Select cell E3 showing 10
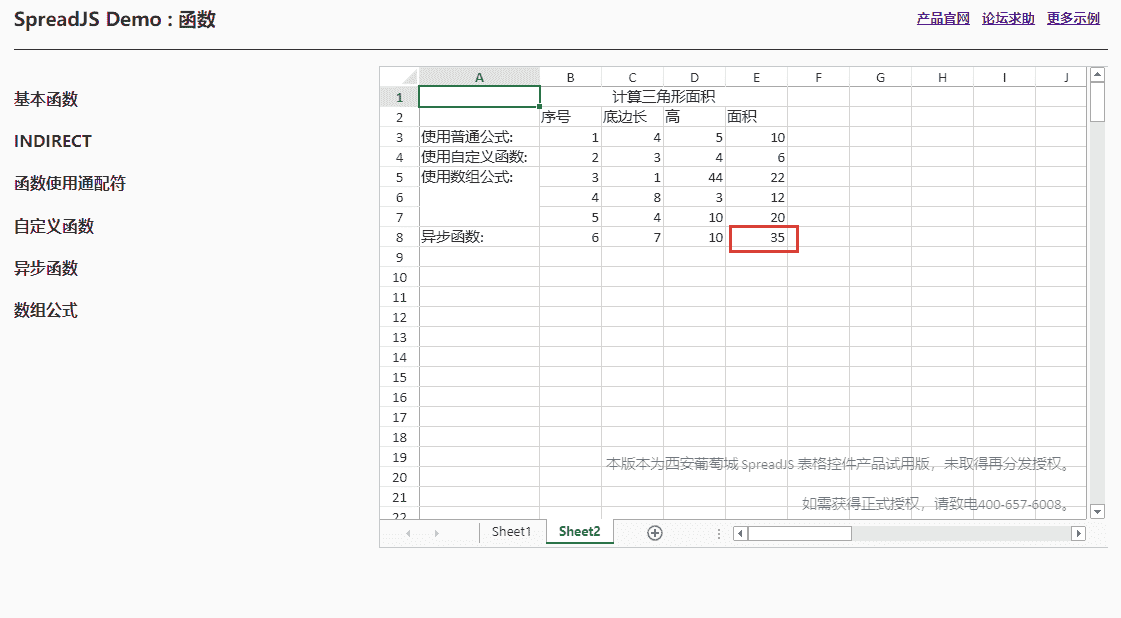Viewport: 1121px width, 618px height. click(x=756, y=137)
